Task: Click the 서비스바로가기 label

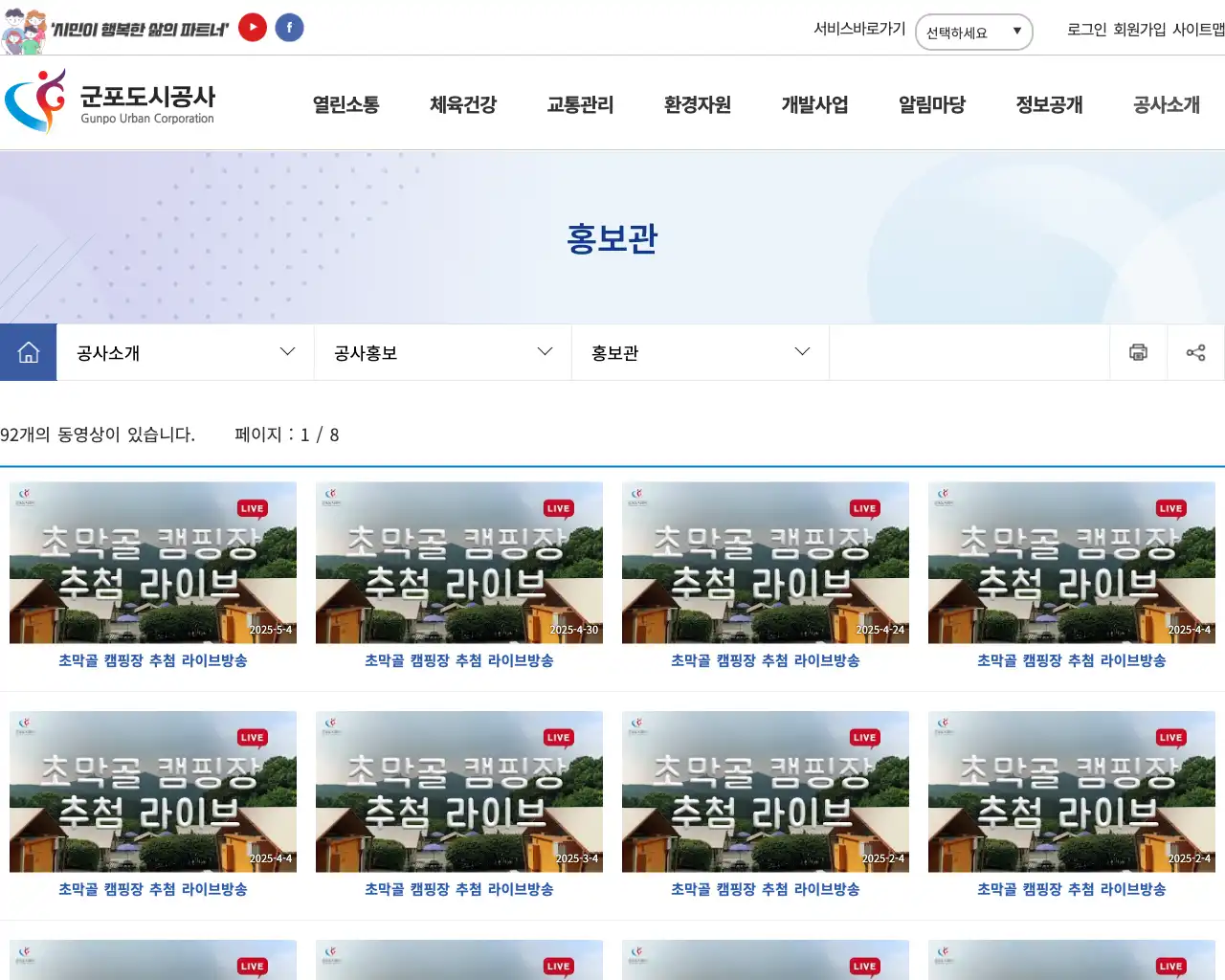Action: pyautogui.click(x=859, y=29)
